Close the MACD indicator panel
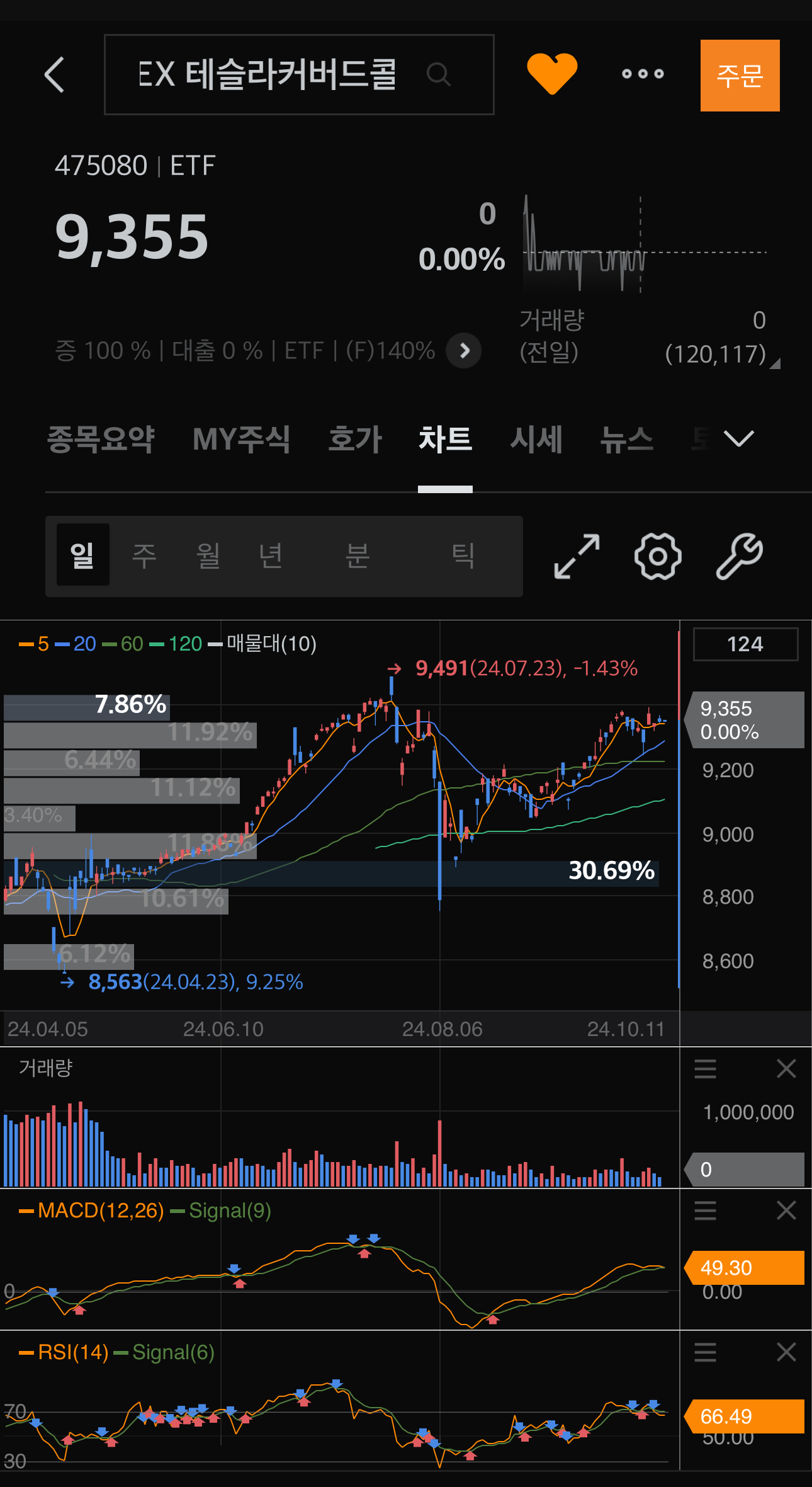This screenshot has height=1487, width=812. [x=786, y=1211]
